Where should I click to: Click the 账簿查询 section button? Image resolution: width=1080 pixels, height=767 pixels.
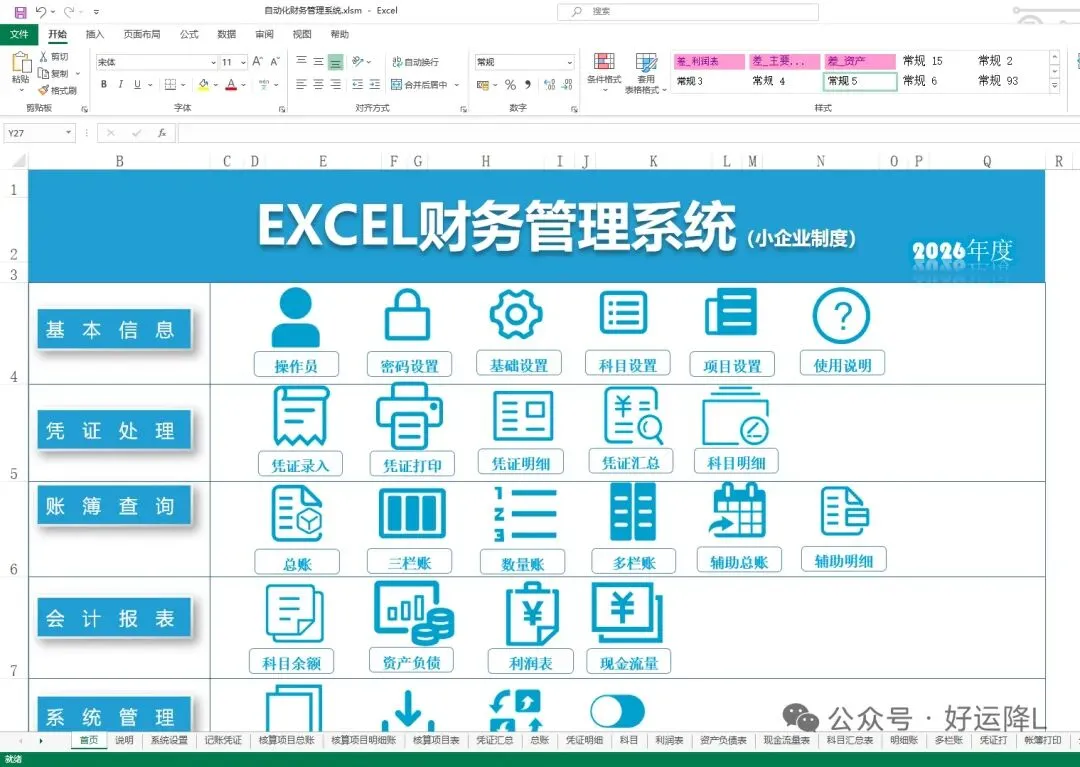(114, 506)
